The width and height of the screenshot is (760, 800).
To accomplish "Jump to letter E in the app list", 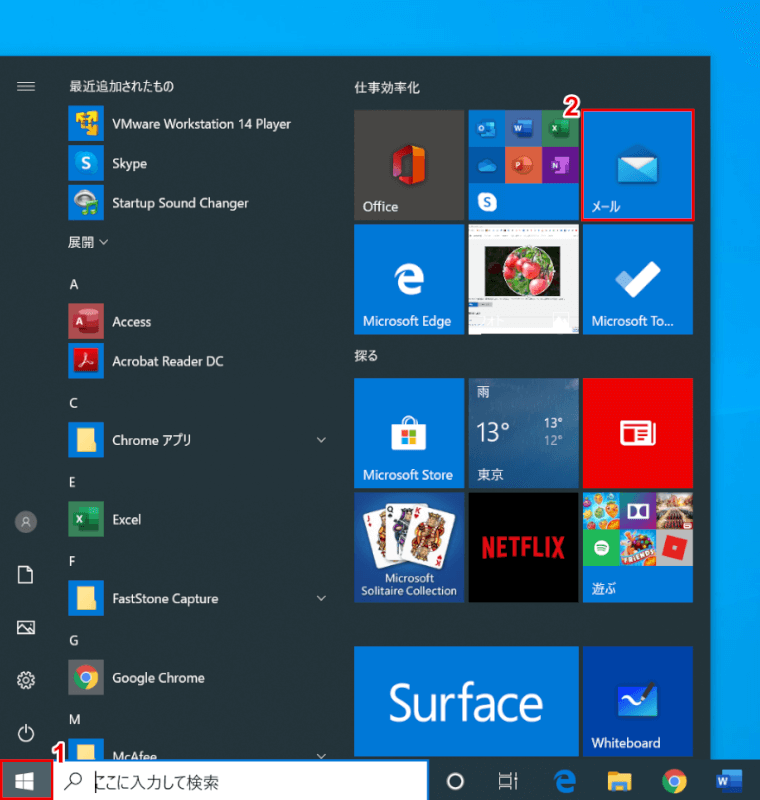I will pyautogui.click(x=72, y=482).
